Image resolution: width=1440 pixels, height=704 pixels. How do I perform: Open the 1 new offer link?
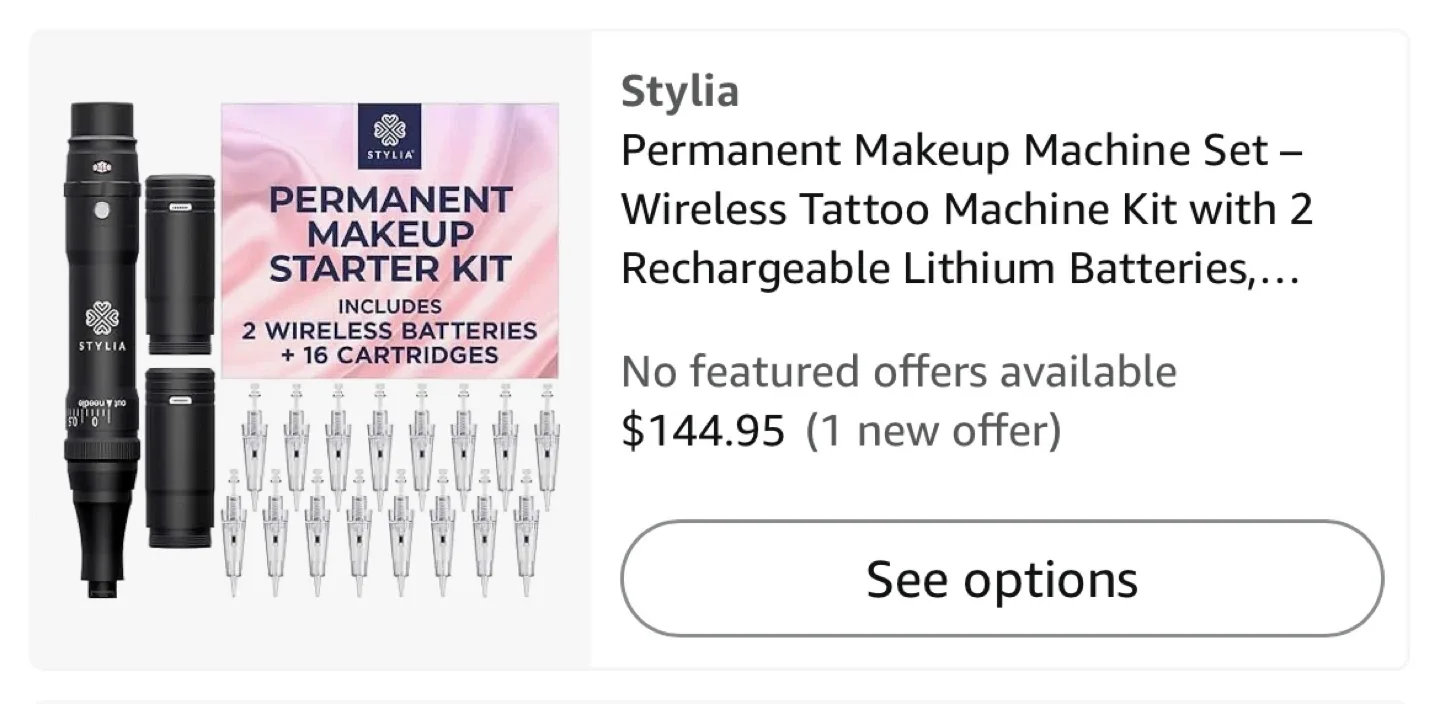pos(933,431)
